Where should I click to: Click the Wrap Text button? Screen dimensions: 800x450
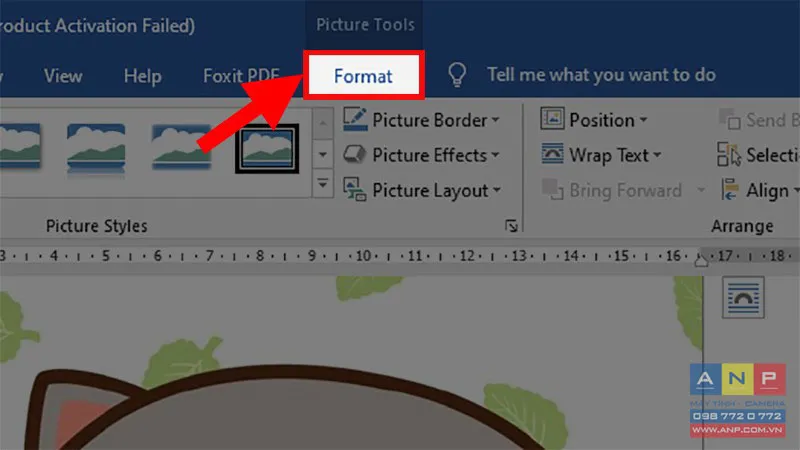601,155
